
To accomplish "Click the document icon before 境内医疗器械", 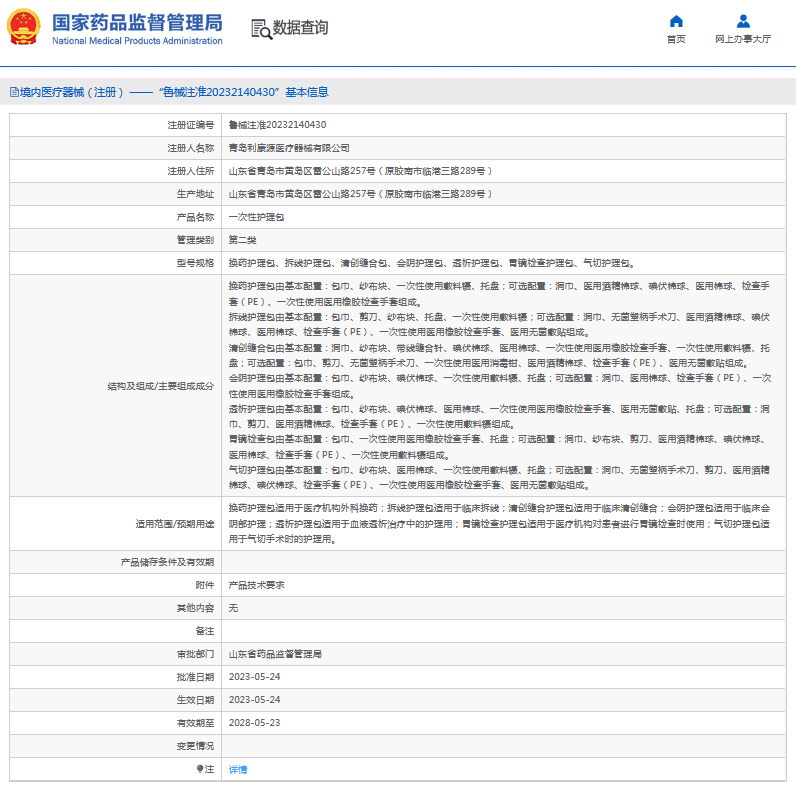I will tap(14, 92).
